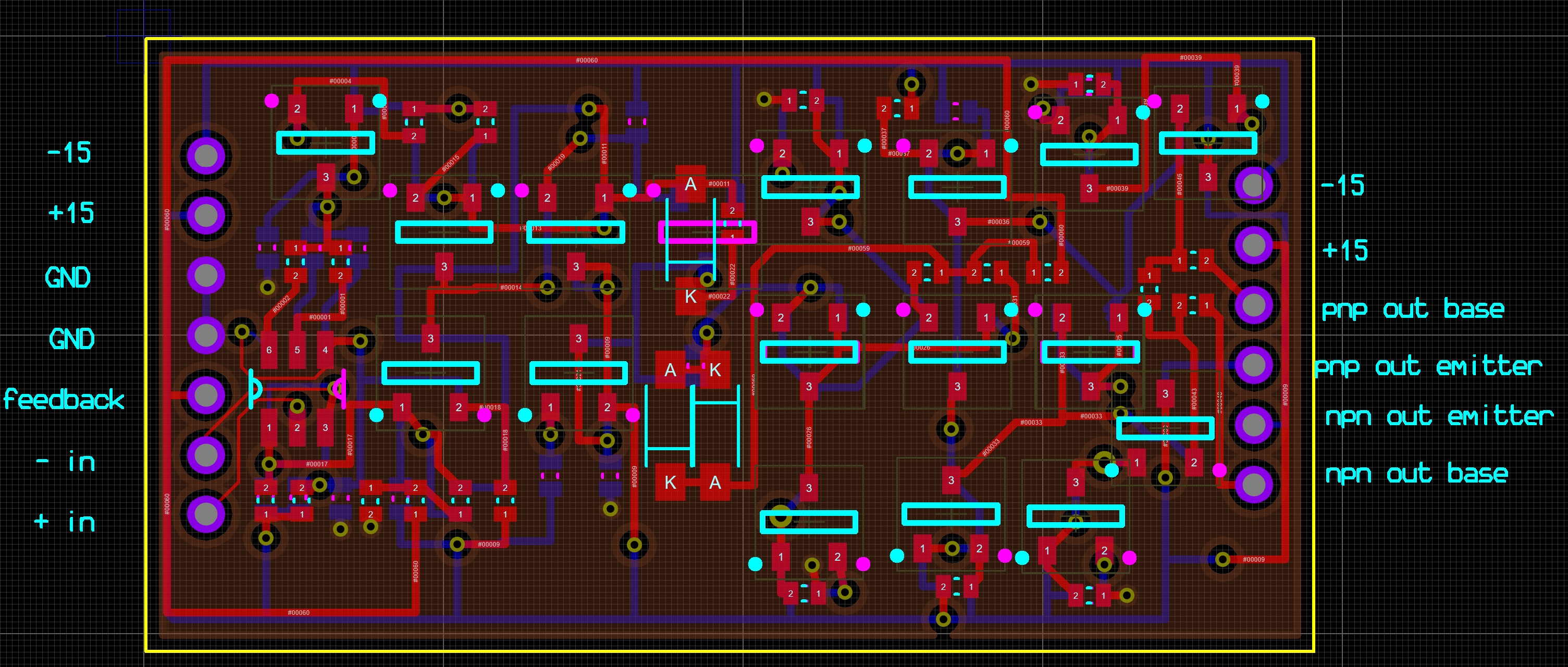The width and height of the screenshot is (1568, 667).
Task: Click pad 6 of the IC footprint
Action: [269, 350]
